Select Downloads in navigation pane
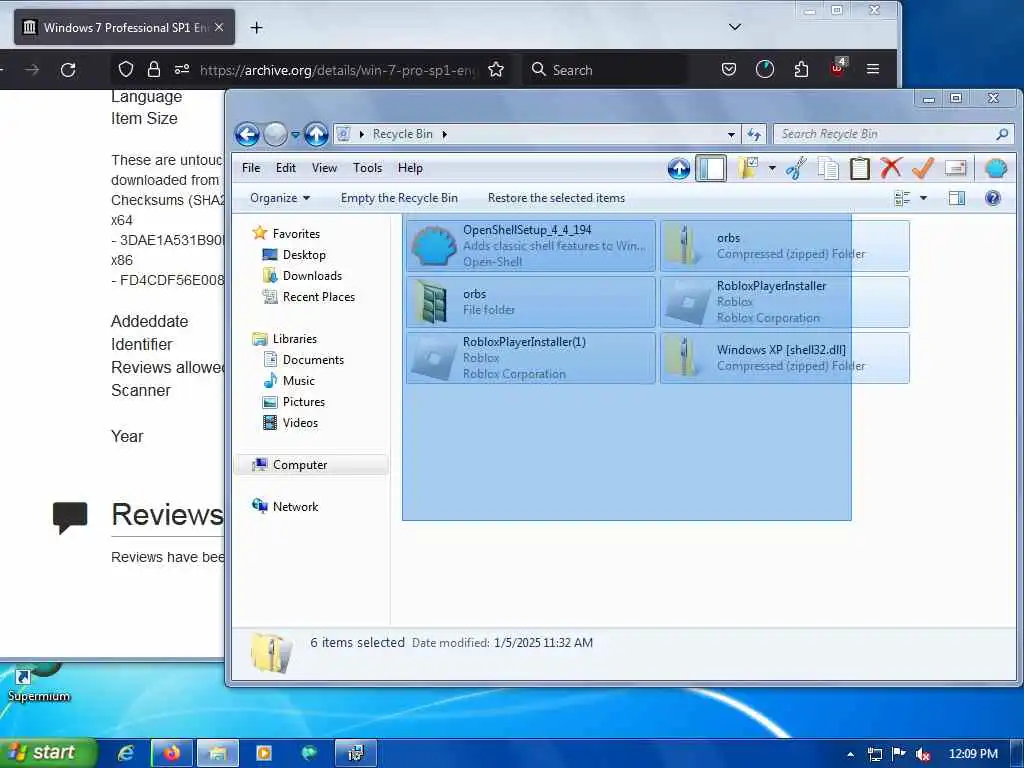This screenshot has height=768, width=1024. pos(312,276)
